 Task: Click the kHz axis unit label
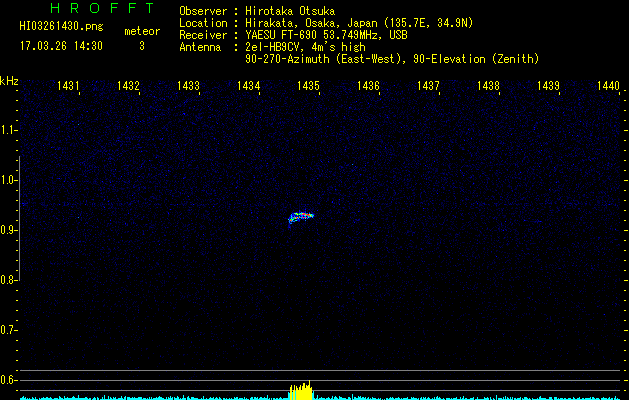9,81
